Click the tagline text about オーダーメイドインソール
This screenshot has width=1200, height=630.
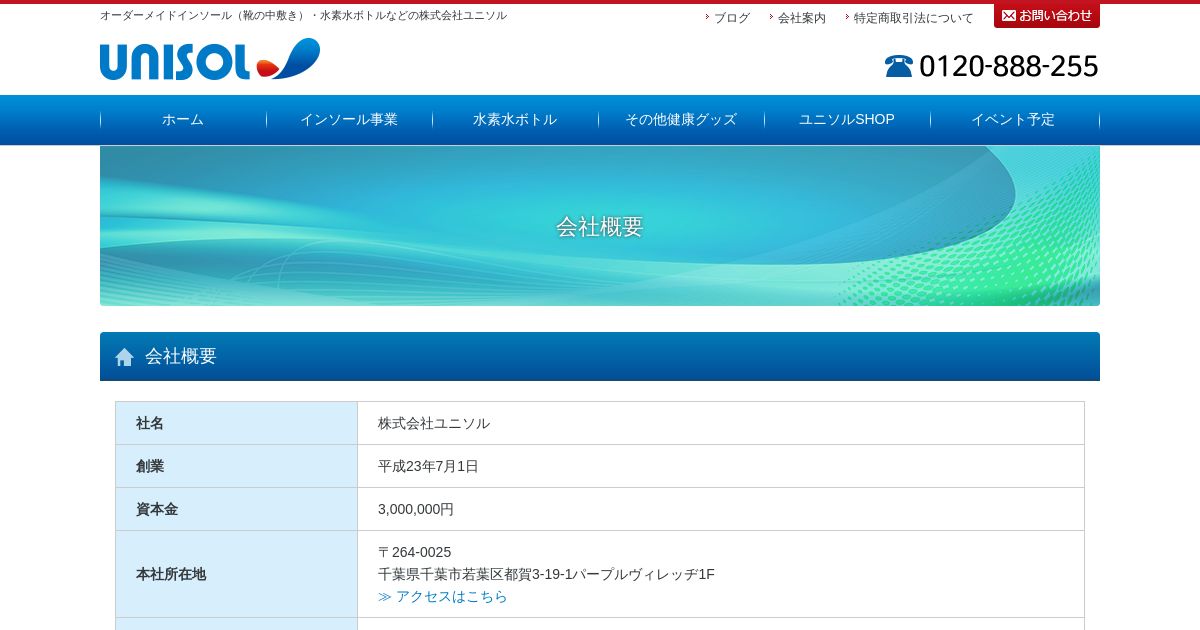point(303,16)
